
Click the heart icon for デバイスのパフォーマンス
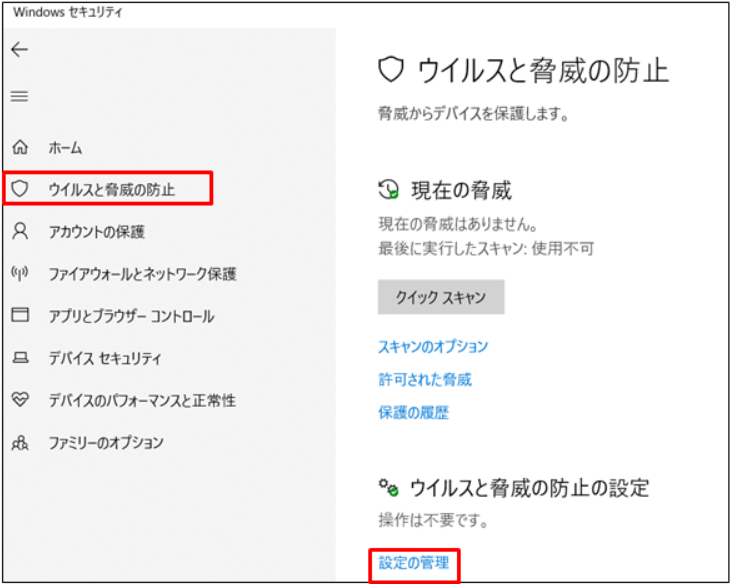[20, 400]
